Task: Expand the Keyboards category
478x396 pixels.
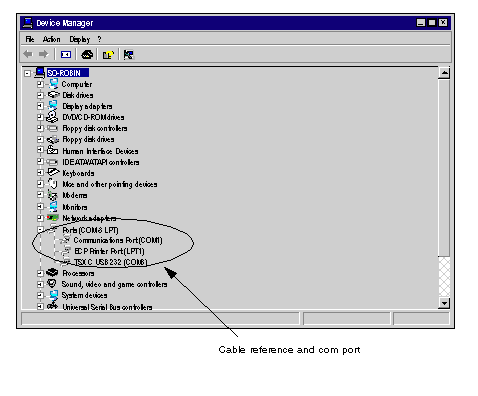Action: 40,173
